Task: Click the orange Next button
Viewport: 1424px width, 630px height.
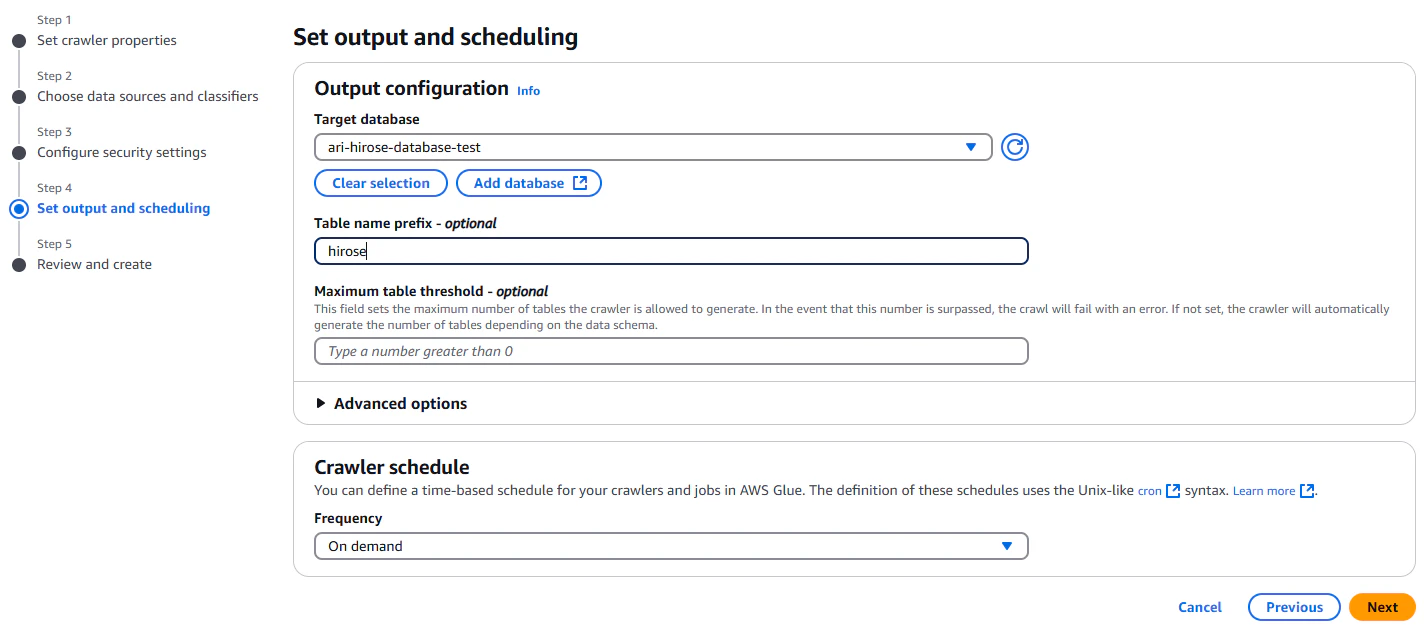Action: point(1382,607)
